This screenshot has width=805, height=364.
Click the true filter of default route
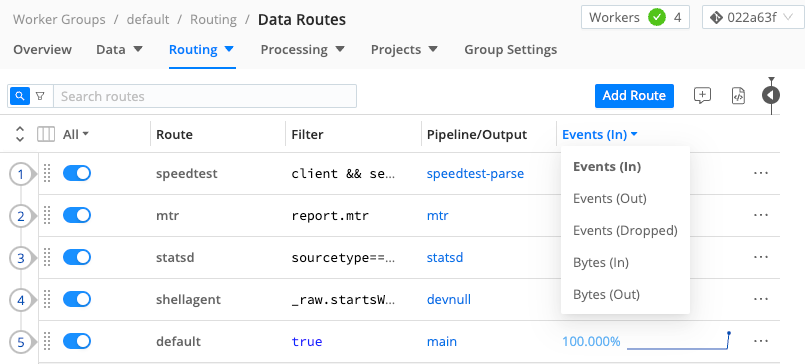[x=306, y=341]
